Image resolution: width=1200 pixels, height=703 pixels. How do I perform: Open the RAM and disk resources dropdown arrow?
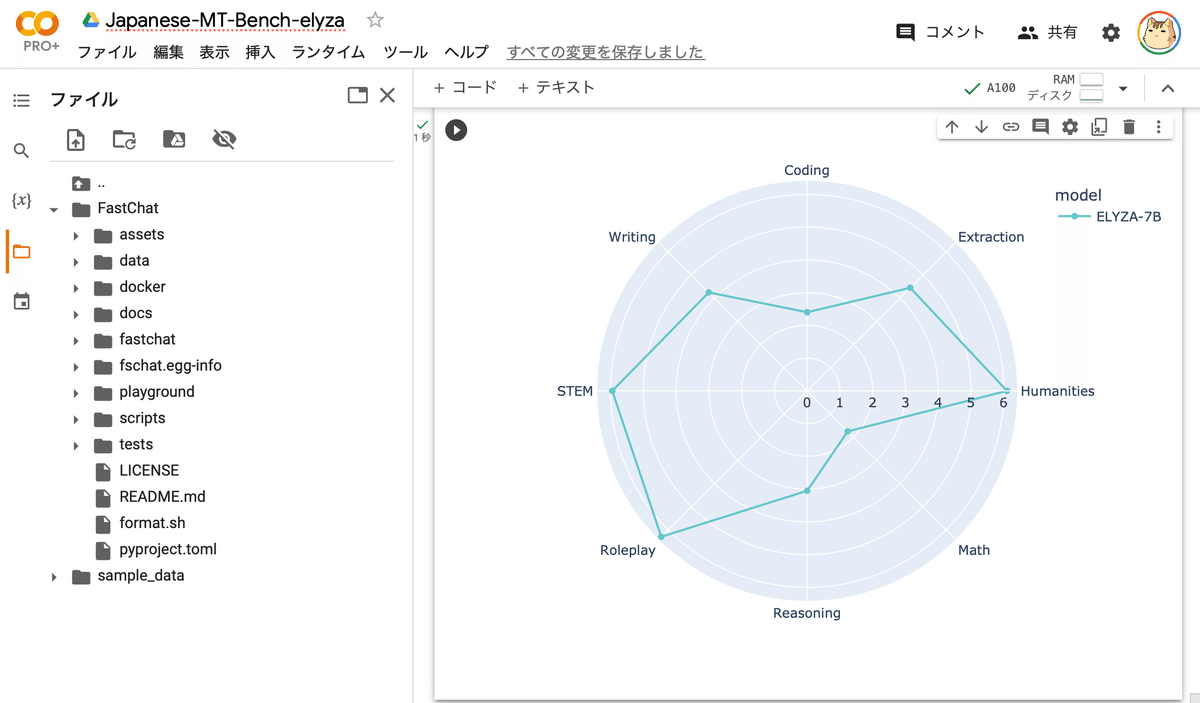pos(1123,89)
